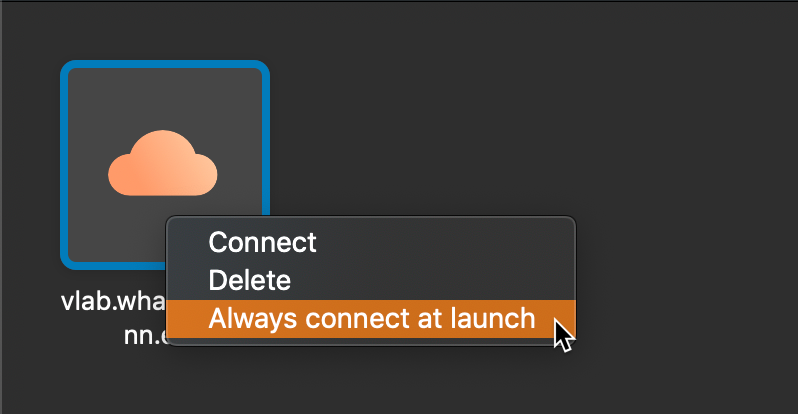Toggle the auto-connect at launch option
798x414 pixels.
pyautogui.click(x=371, y=319)
